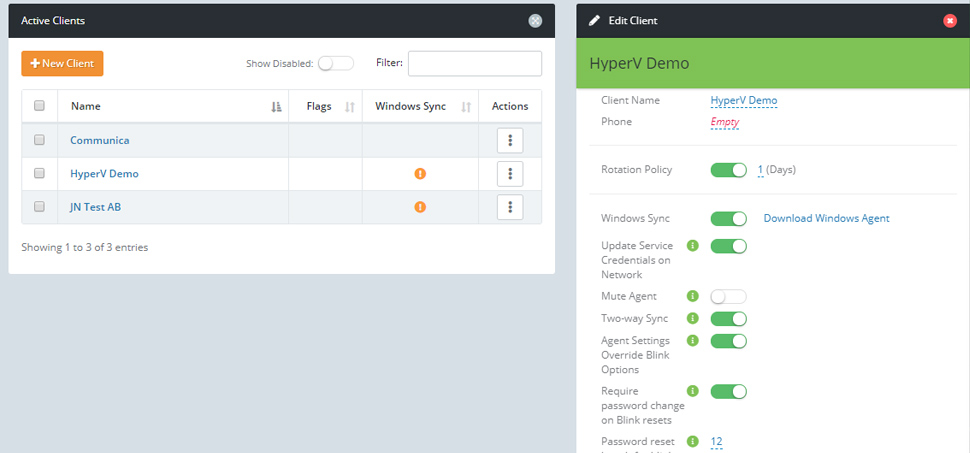This screenshot has width=970, height=453.
Task: Close the Active Clients panel
Action: tap(535, 20)
